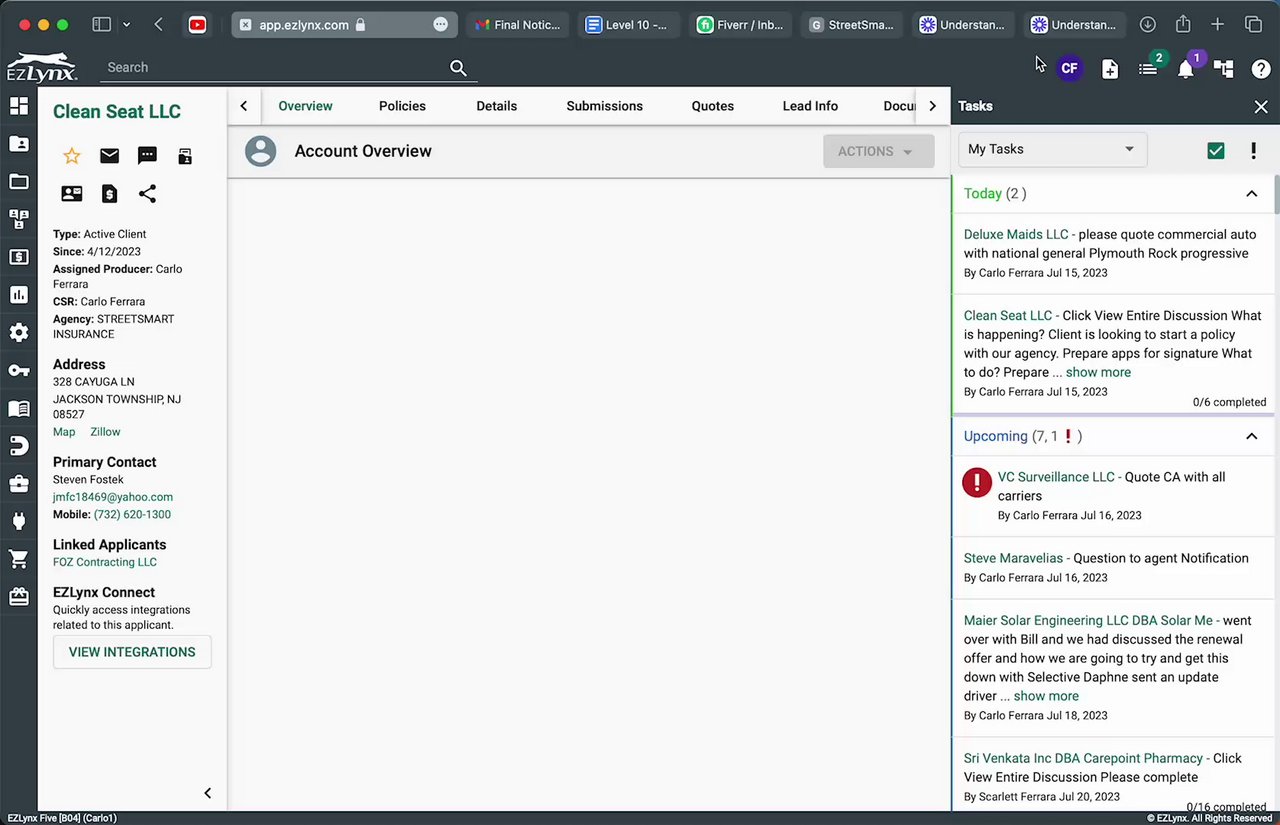This screenshot has width=1280, height=825.
Task: Open the new document plus icon in header
Action: point(1110,68)
